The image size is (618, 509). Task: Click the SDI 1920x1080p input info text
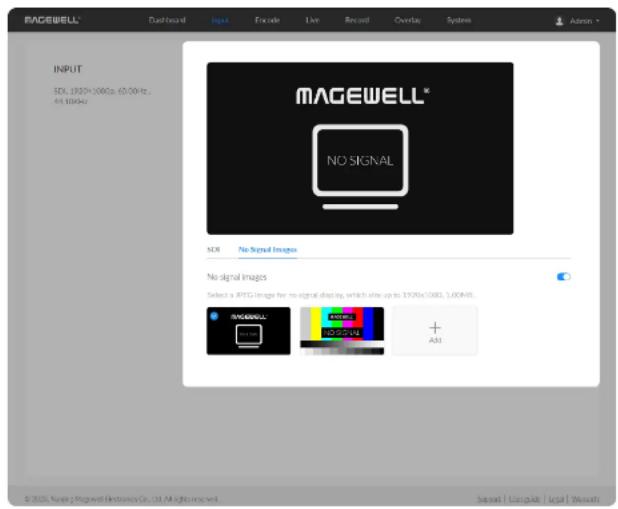102,96
